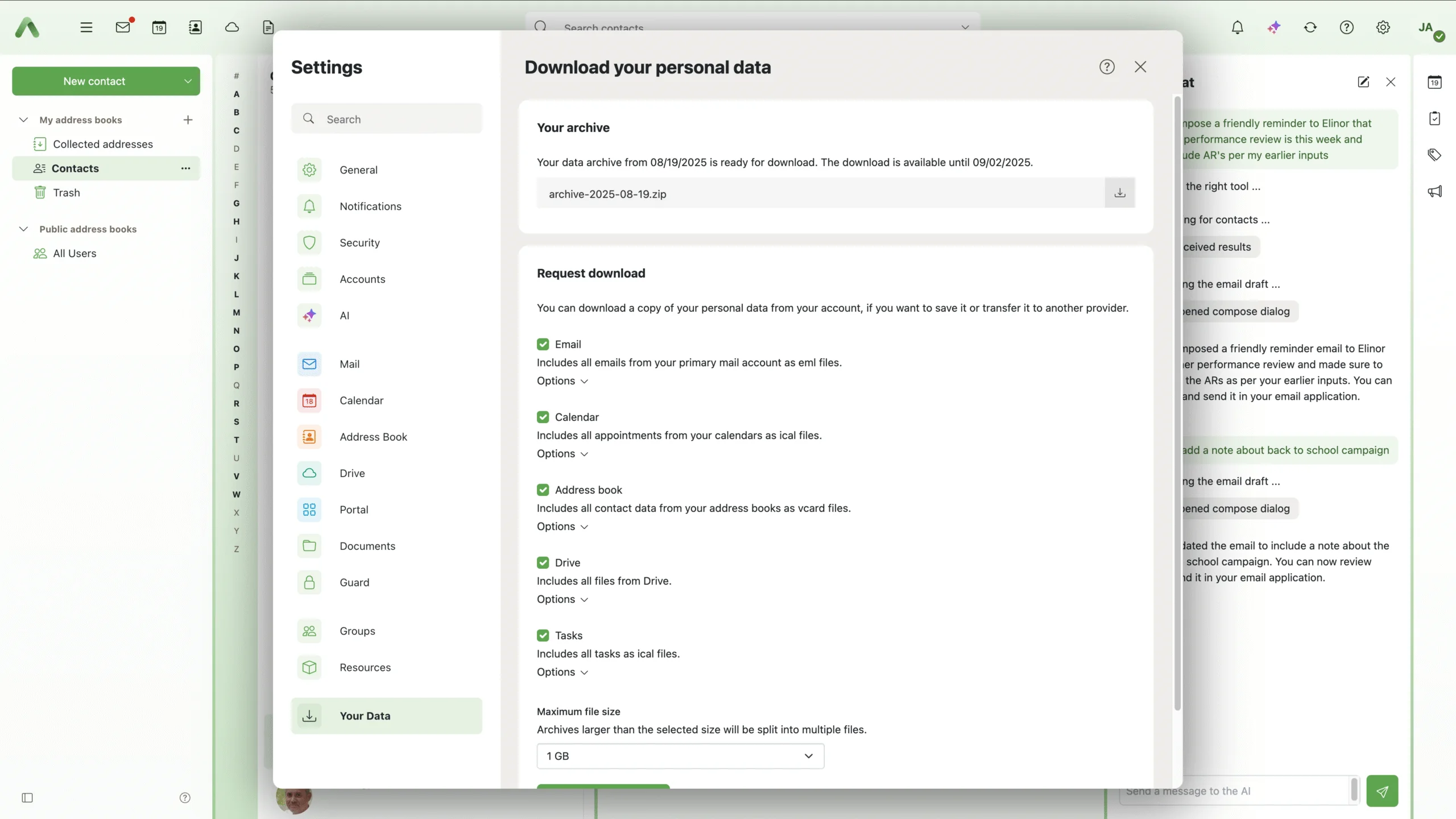Click the New contact button

click(94, 81)
